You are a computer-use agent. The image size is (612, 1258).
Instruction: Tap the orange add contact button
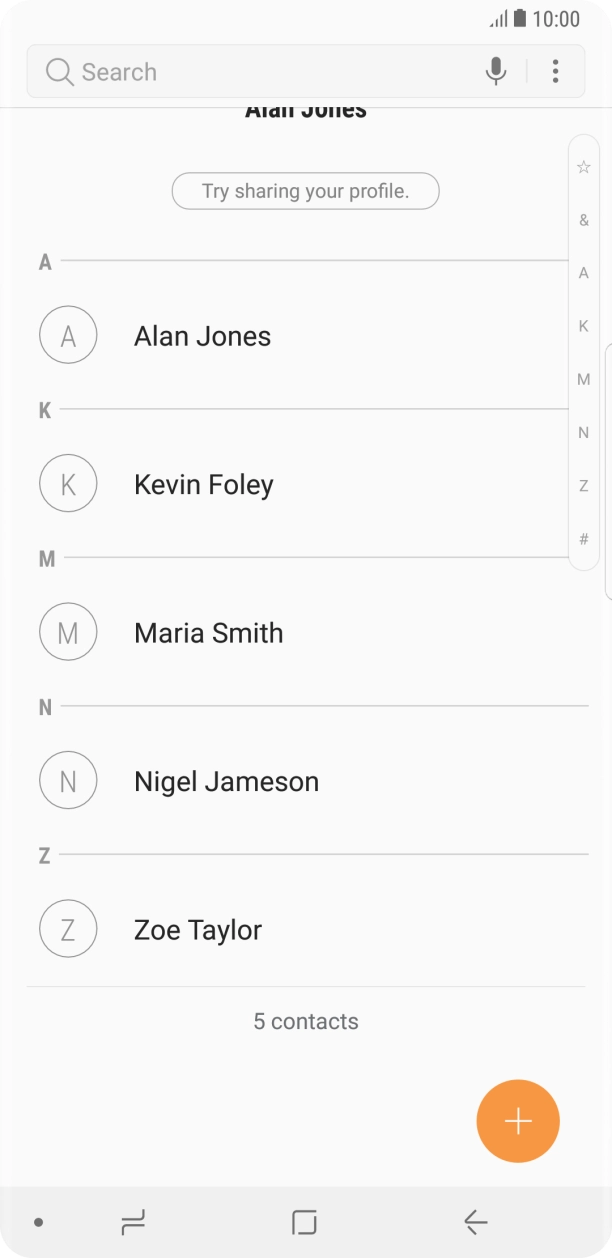(518, 1121)
